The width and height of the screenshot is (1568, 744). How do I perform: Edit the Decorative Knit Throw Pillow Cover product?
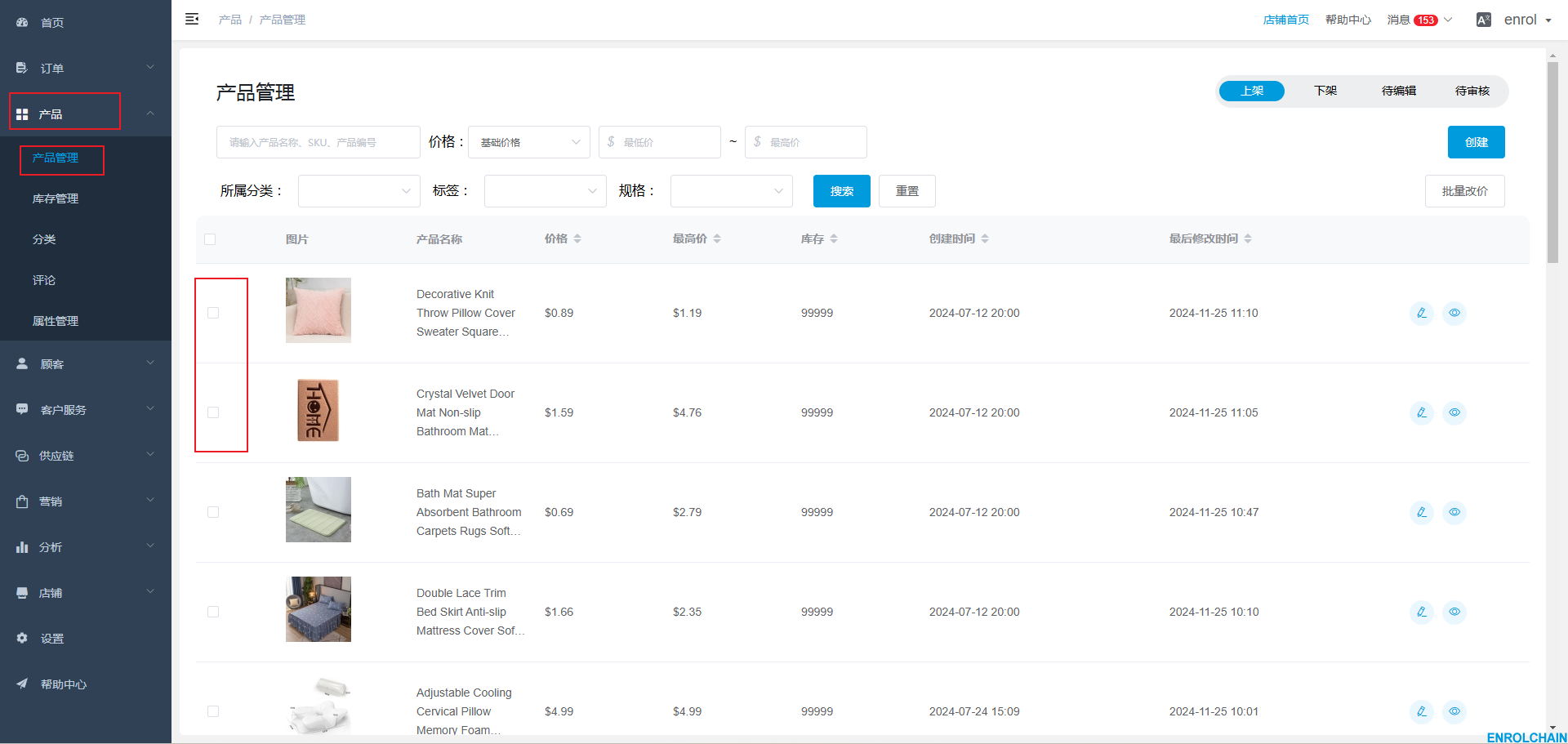pos(1422,313)
